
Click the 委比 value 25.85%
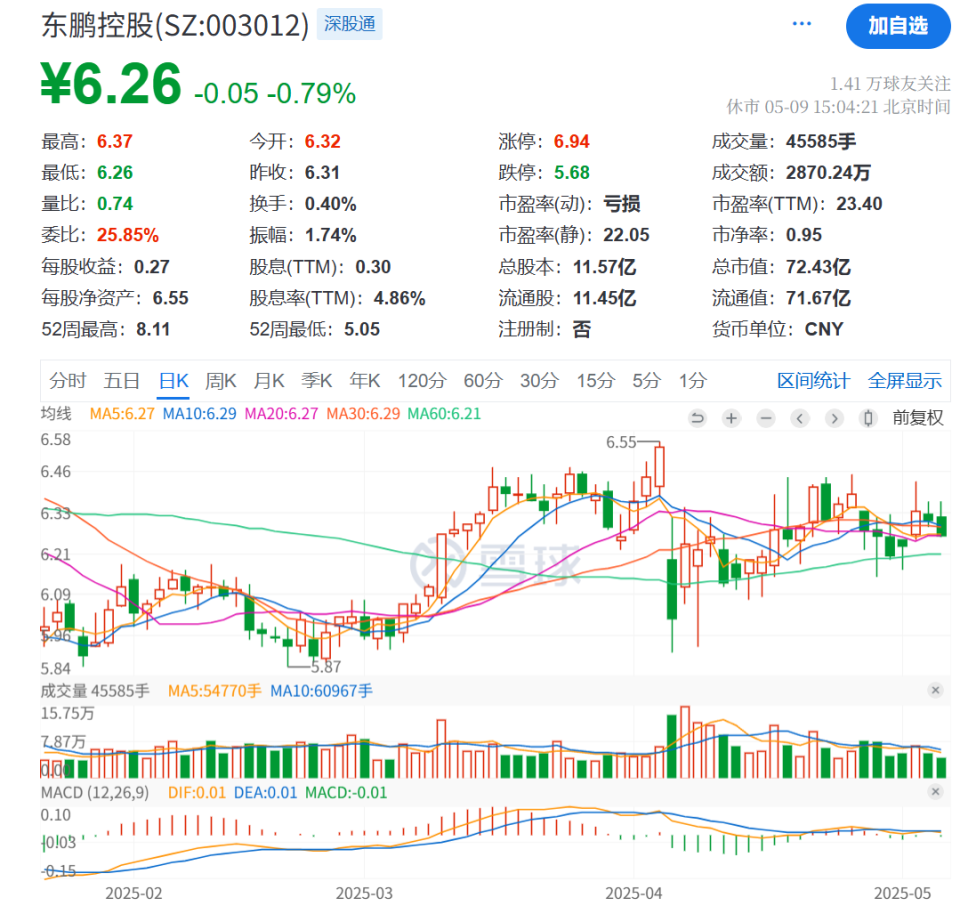128,235
